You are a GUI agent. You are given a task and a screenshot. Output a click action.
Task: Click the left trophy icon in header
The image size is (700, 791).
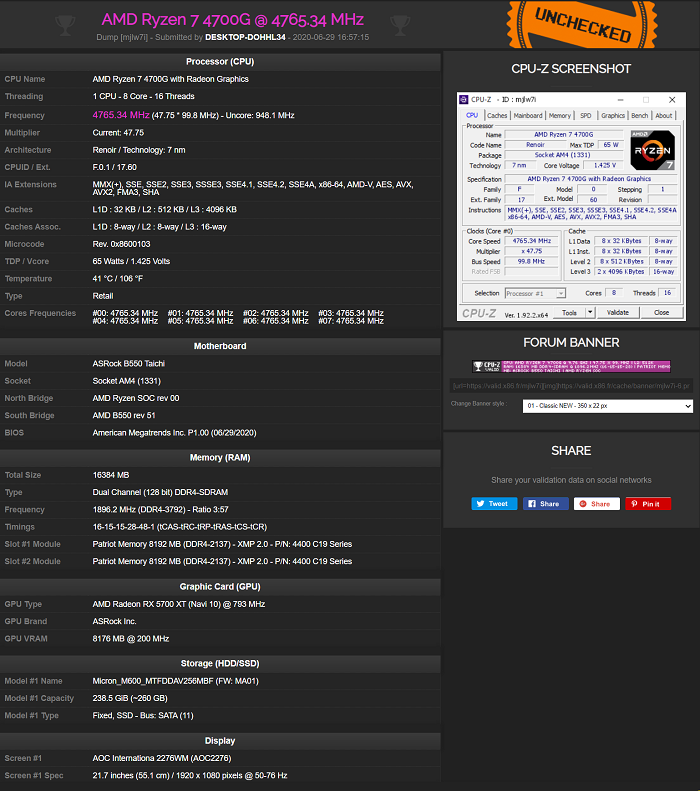pos(65,24)
